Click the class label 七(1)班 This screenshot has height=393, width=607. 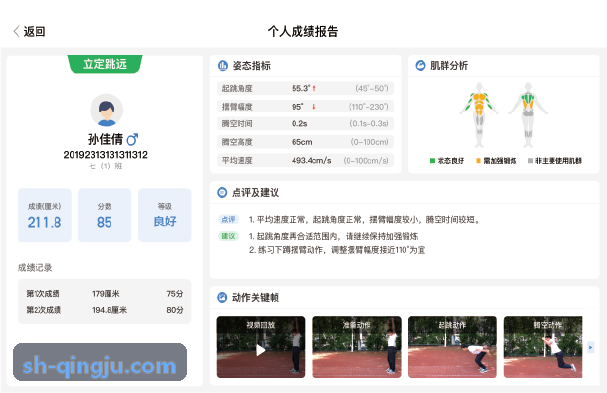pos(106,166)
